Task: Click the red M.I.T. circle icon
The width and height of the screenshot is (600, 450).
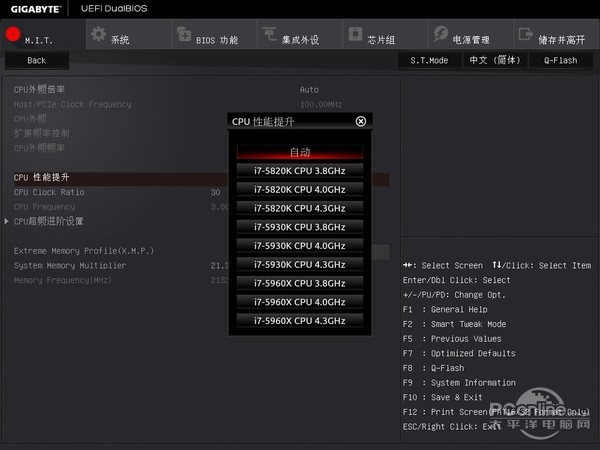Action: pyautogui.click(x=13, y=34)
